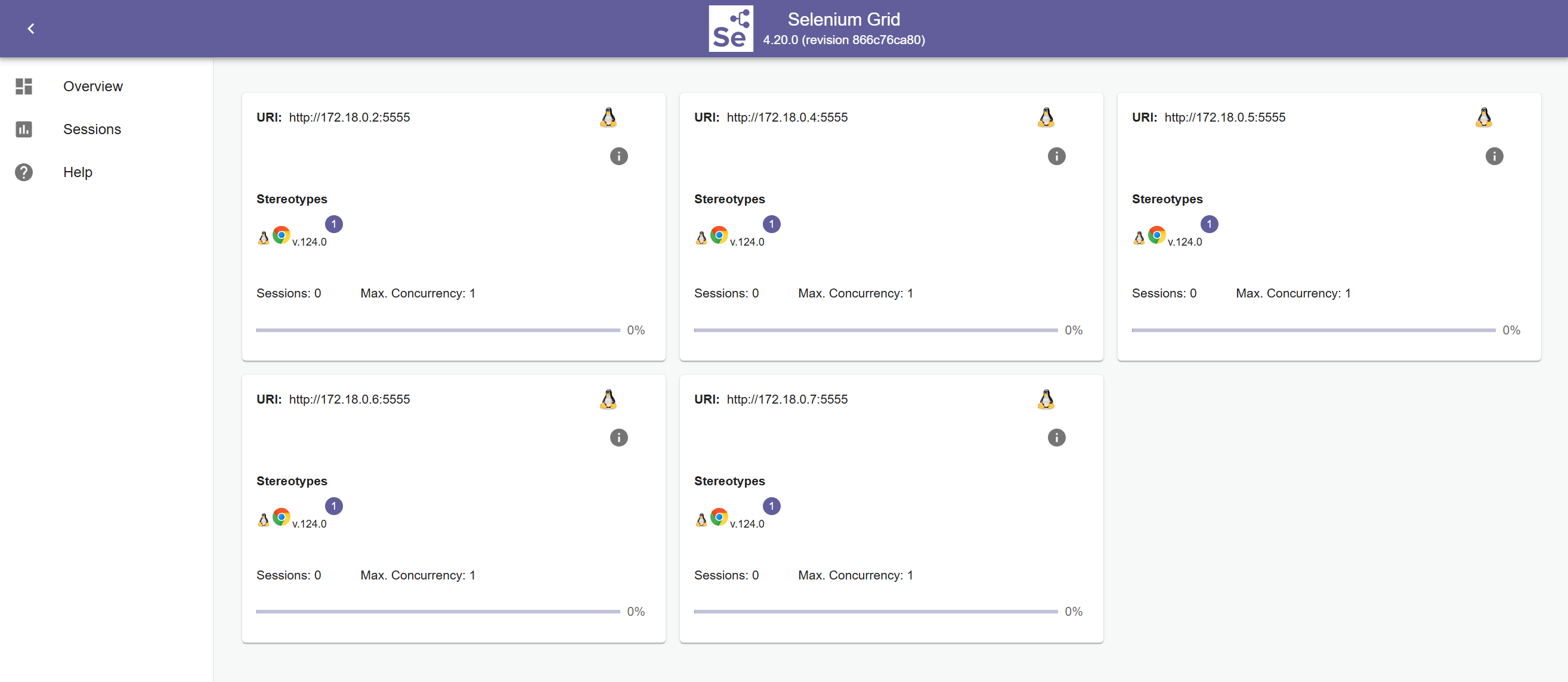Open the Sessions page
Screen dimensions: 1568x682
[92, 129]
